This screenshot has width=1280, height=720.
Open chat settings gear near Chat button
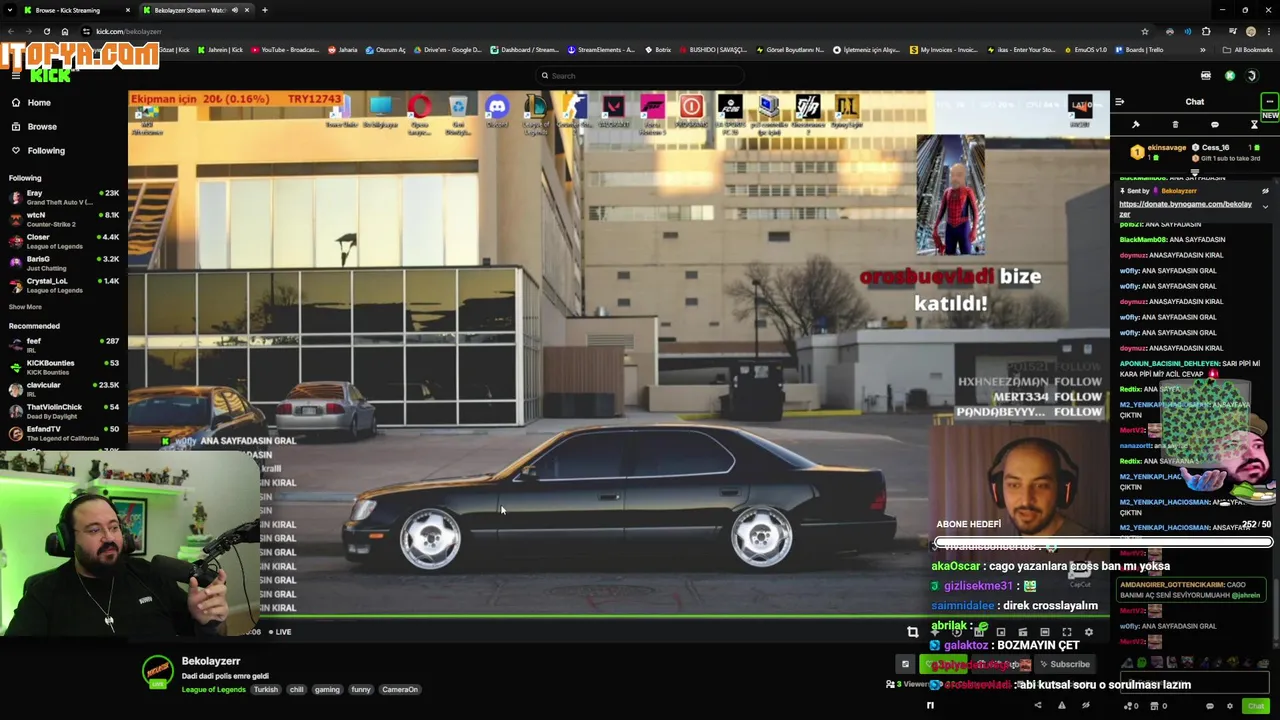(x=1230, y=706)
